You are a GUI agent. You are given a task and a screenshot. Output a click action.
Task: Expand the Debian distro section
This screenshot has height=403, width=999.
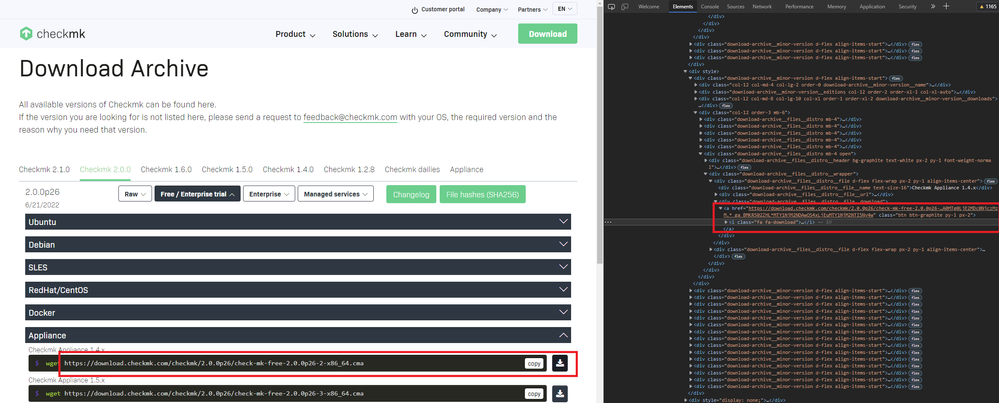[298, 244]
